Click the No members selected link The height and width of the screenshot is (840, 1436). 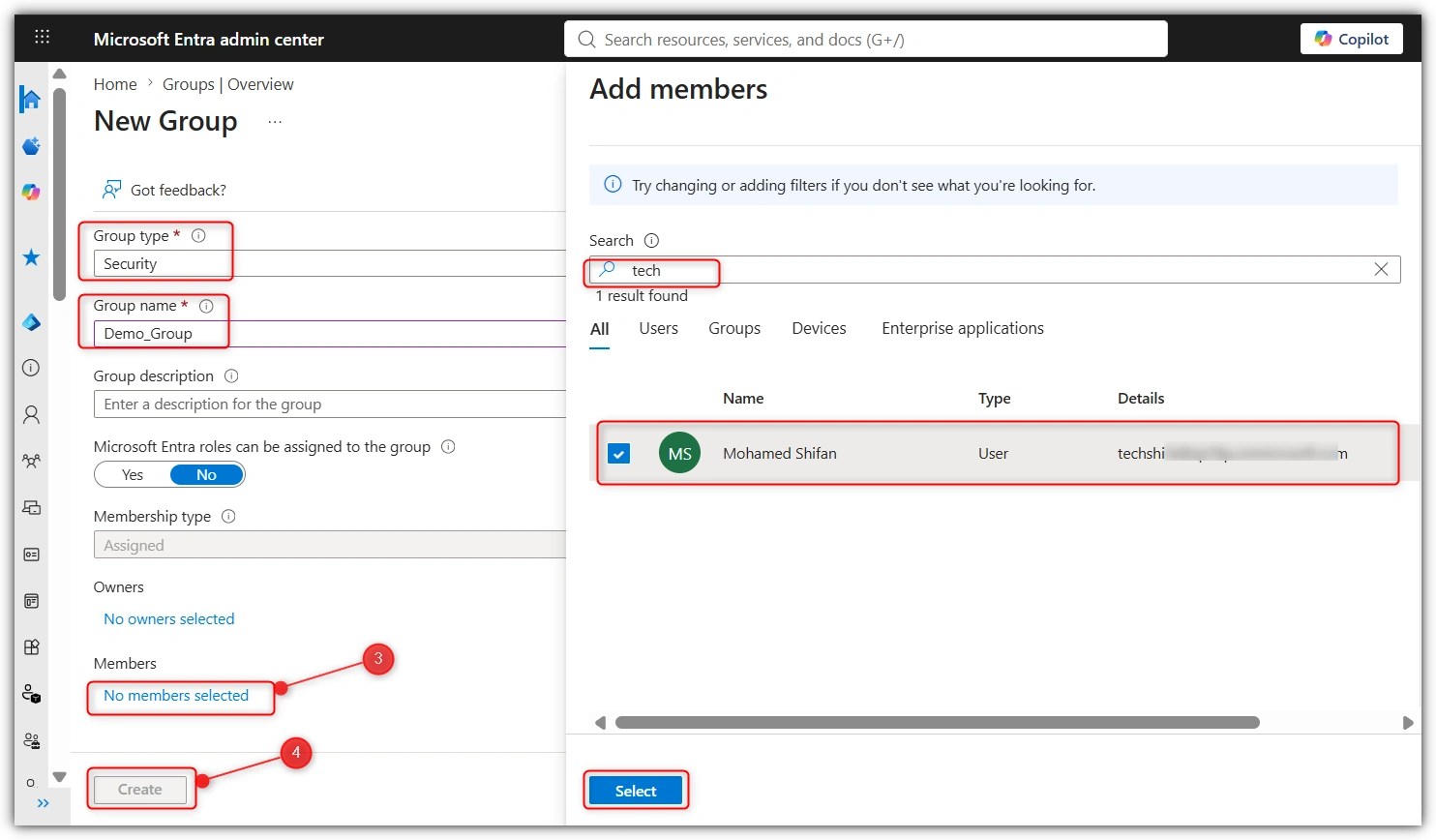click(x=176, y=696)
